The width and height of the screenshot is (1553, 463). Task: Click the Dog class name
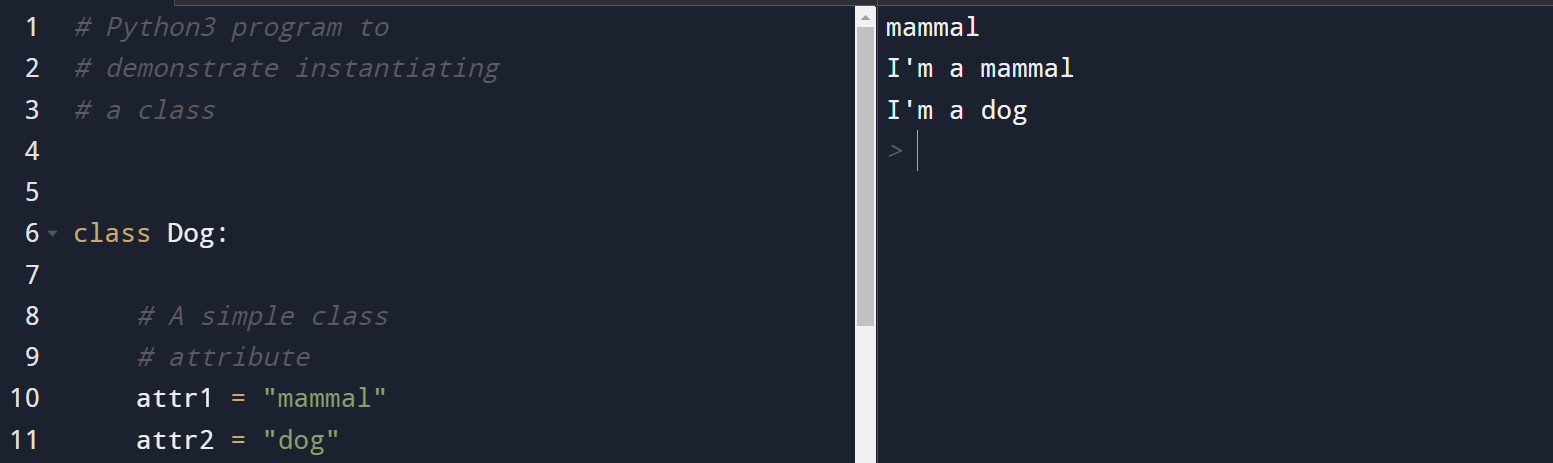(x=191, y=234)
